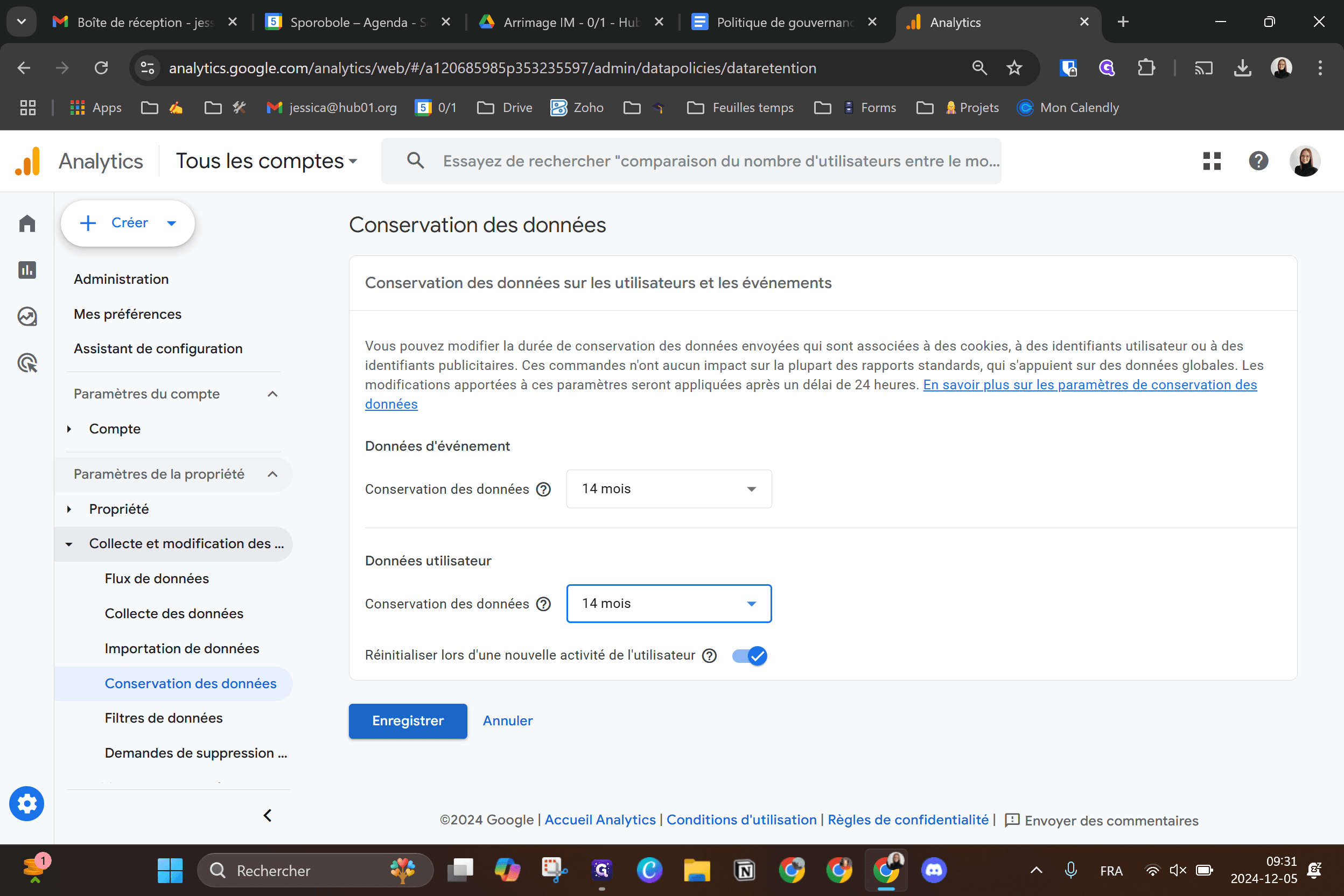This screenshot has width=1344, height=896.
Task: Open Discord from the taskbar
Action: (934, 870)
